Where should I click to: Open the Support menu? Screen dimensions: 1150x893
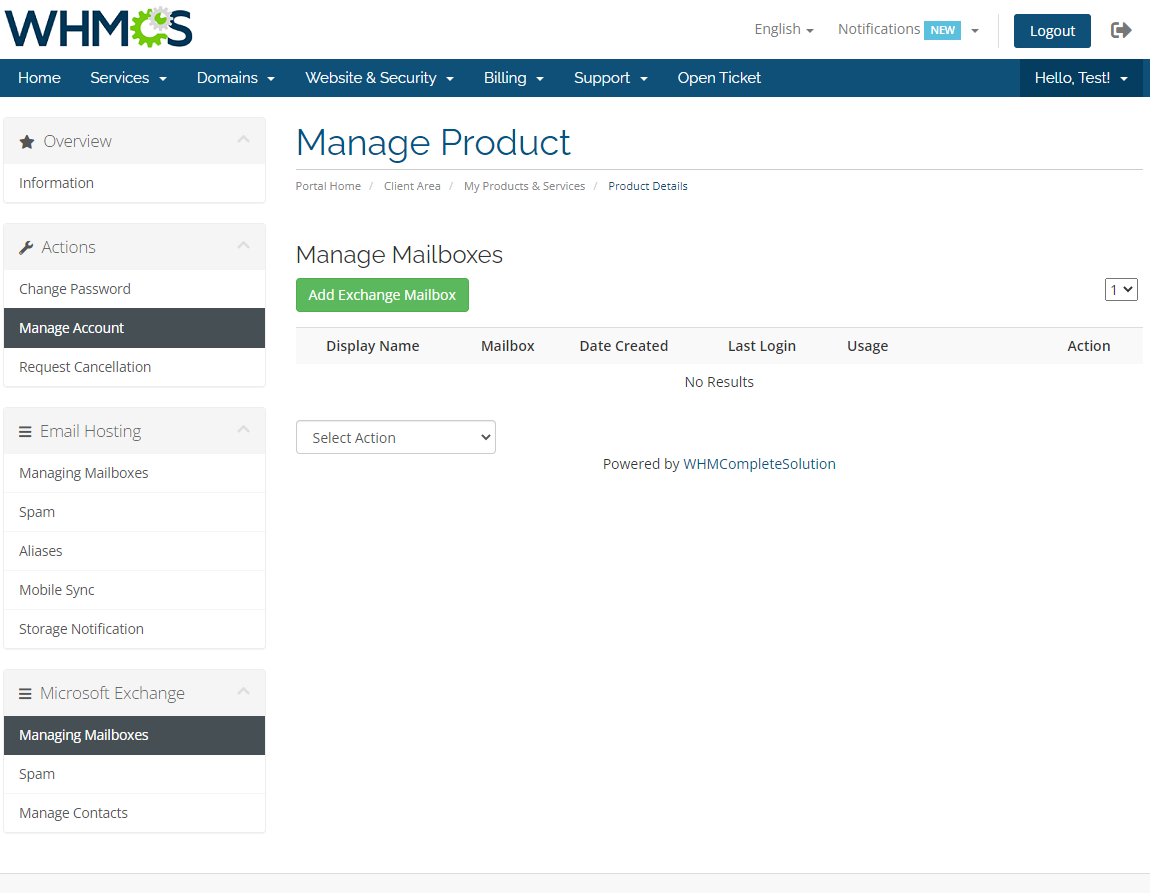click(610, 78)
